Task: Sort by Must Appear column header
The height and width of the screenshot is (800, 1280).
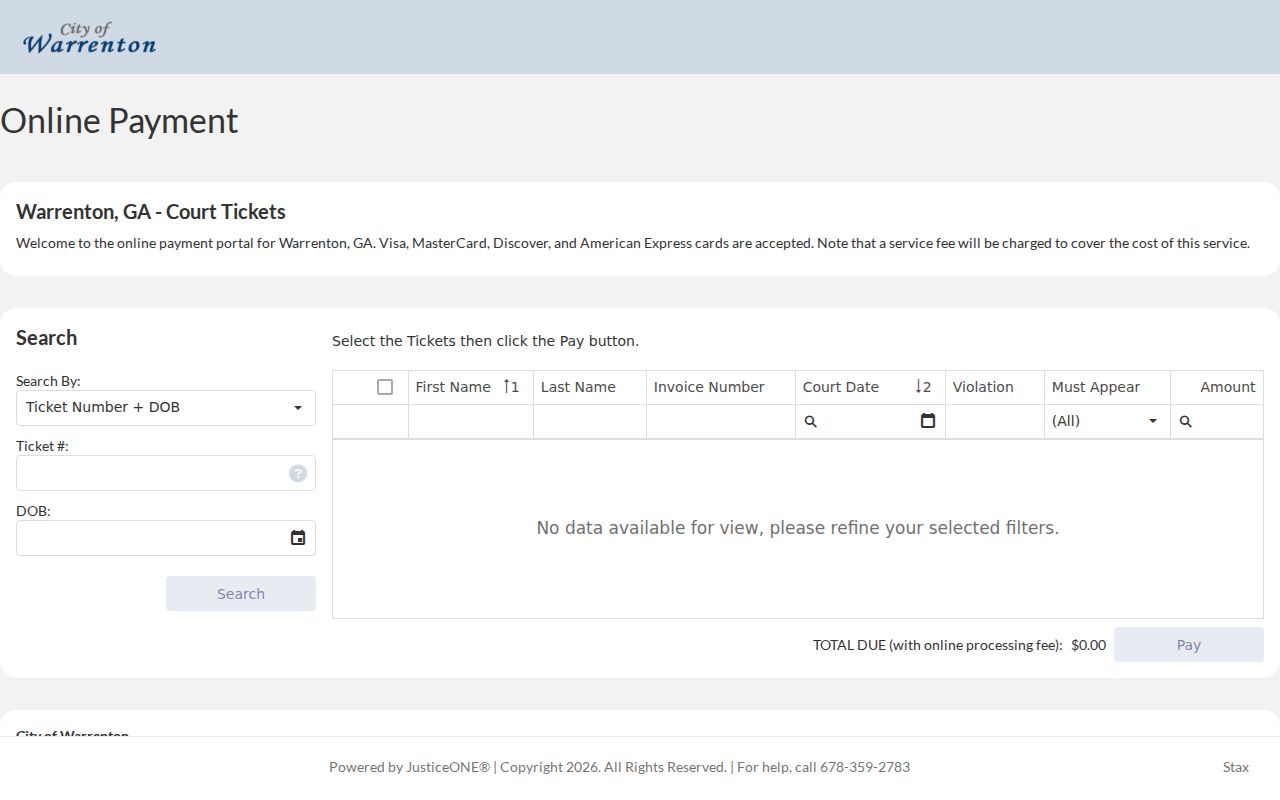Action: coord(1107,387)
